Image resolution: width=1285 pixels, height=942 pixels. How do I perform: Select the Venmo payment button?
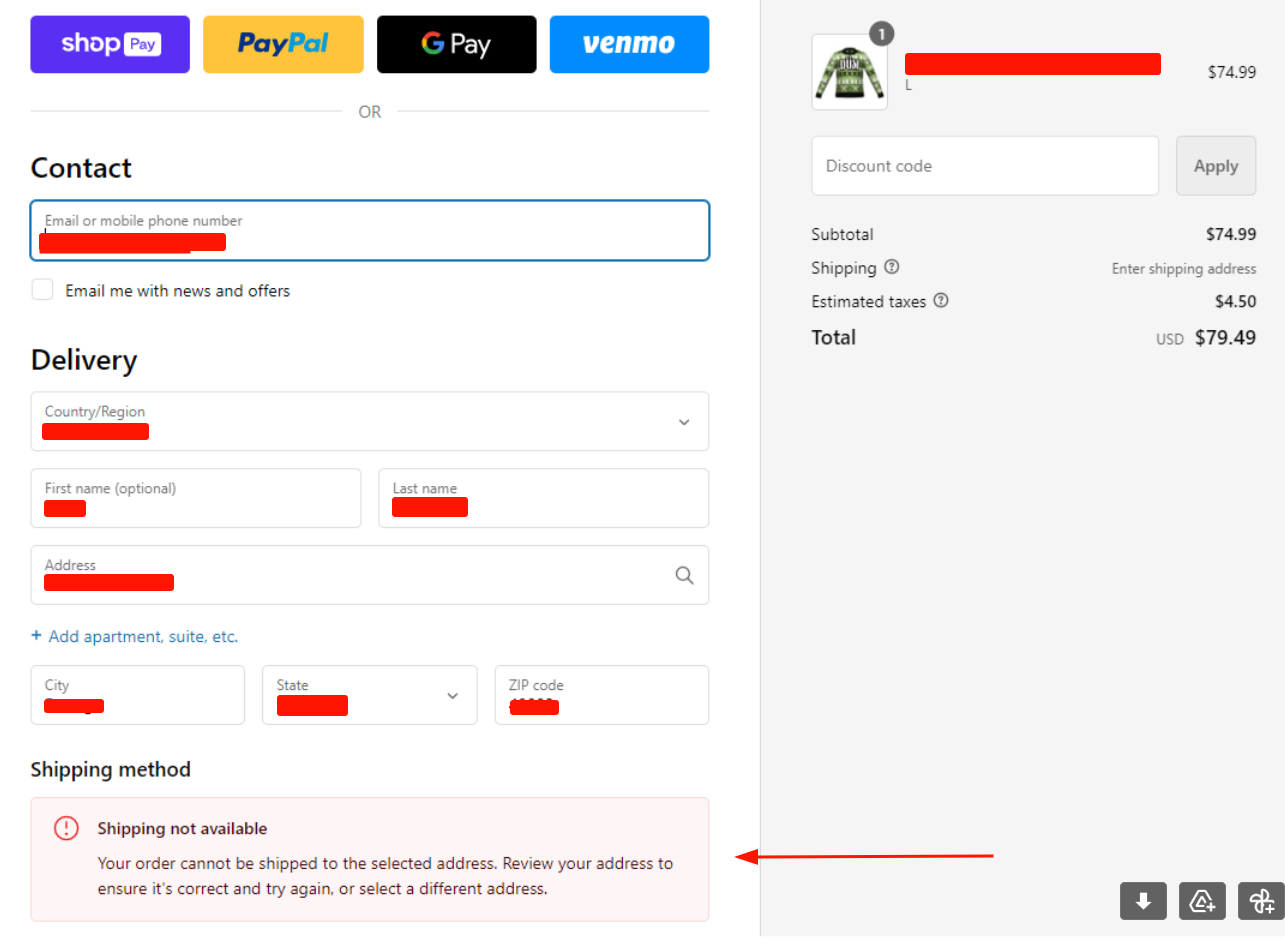coord(629,44)
